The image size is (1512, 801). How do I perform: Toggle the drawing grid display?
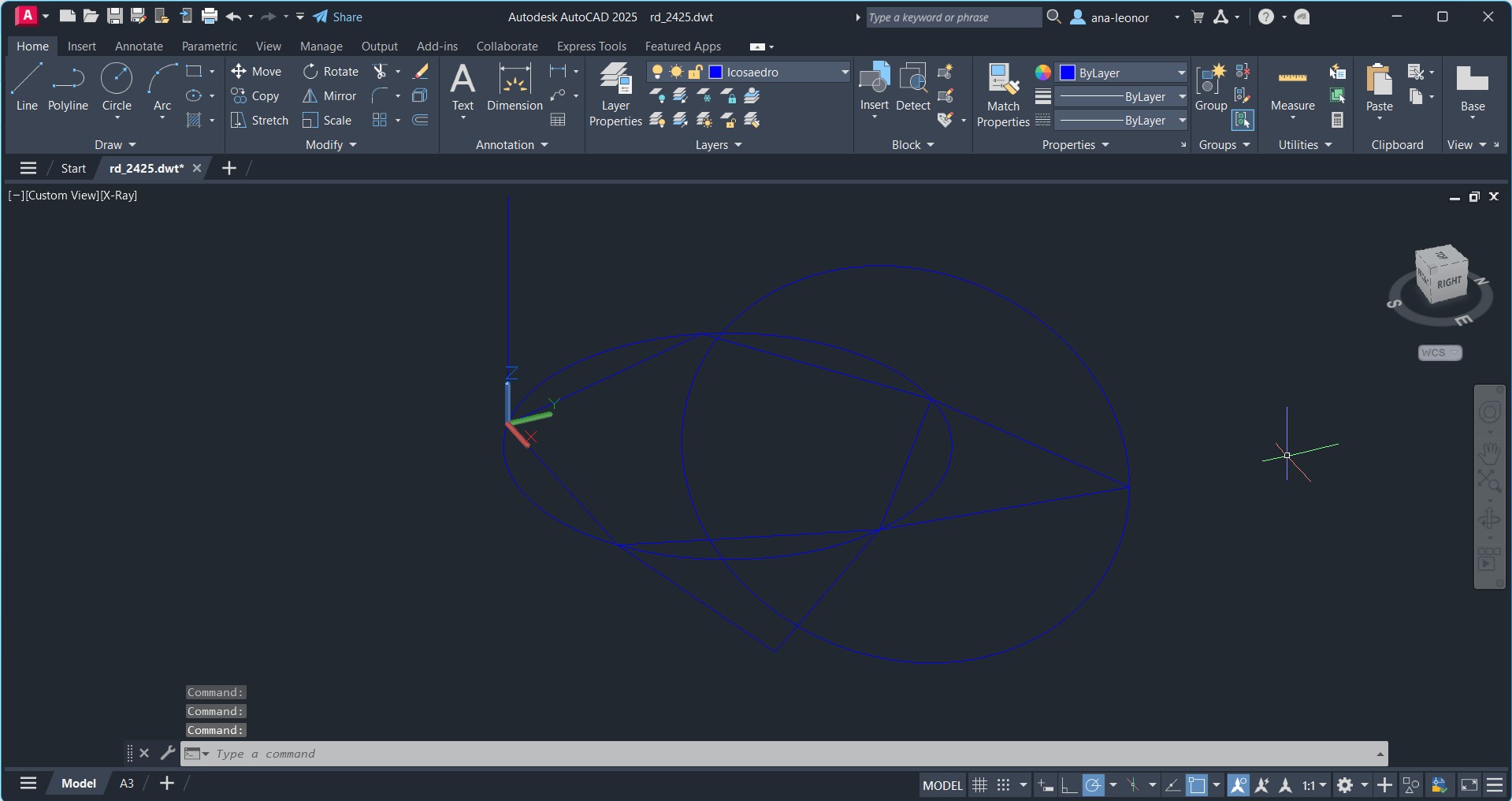(979, 785)
